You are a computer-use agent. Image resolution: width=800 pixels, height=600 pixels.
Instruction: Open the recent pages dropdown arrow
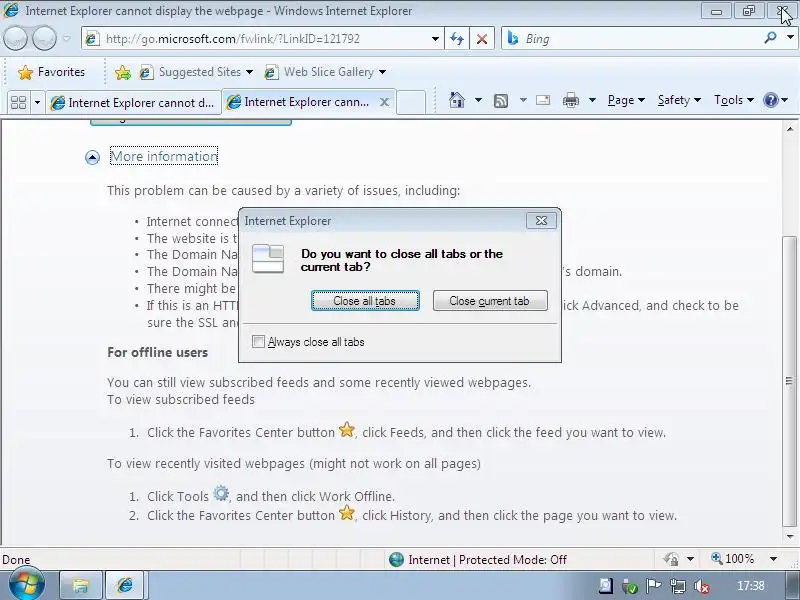coord(67,39)
